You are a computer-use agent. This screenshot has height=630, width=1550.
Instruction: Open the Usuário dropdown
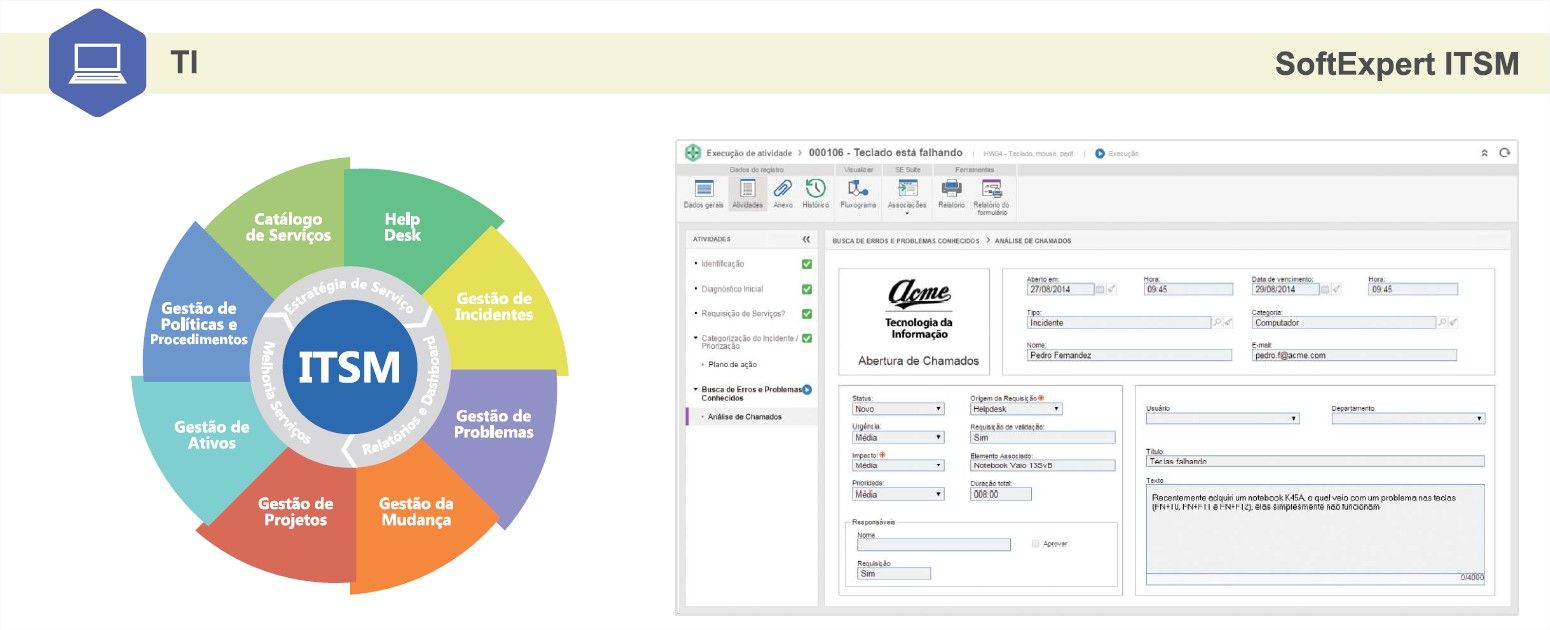pos(1222,418)
